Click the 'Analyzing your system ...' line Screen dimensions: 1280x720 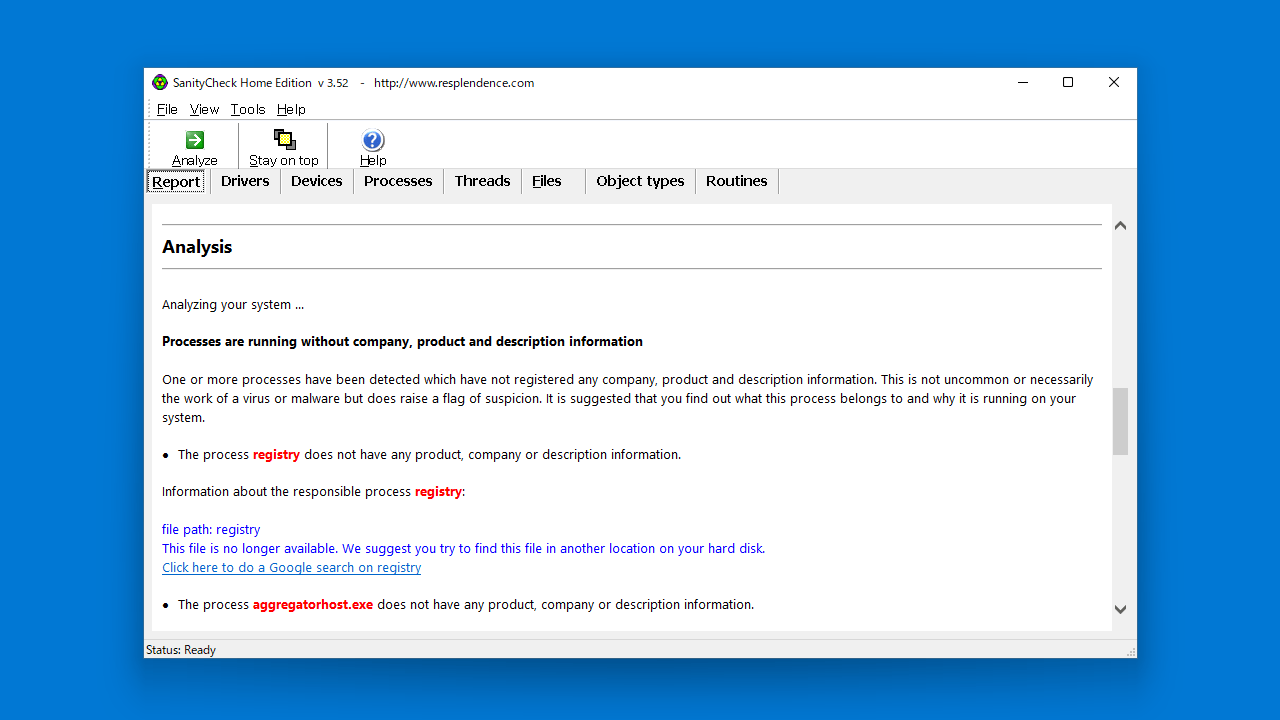pyautogui.click(x=233, y=304)
